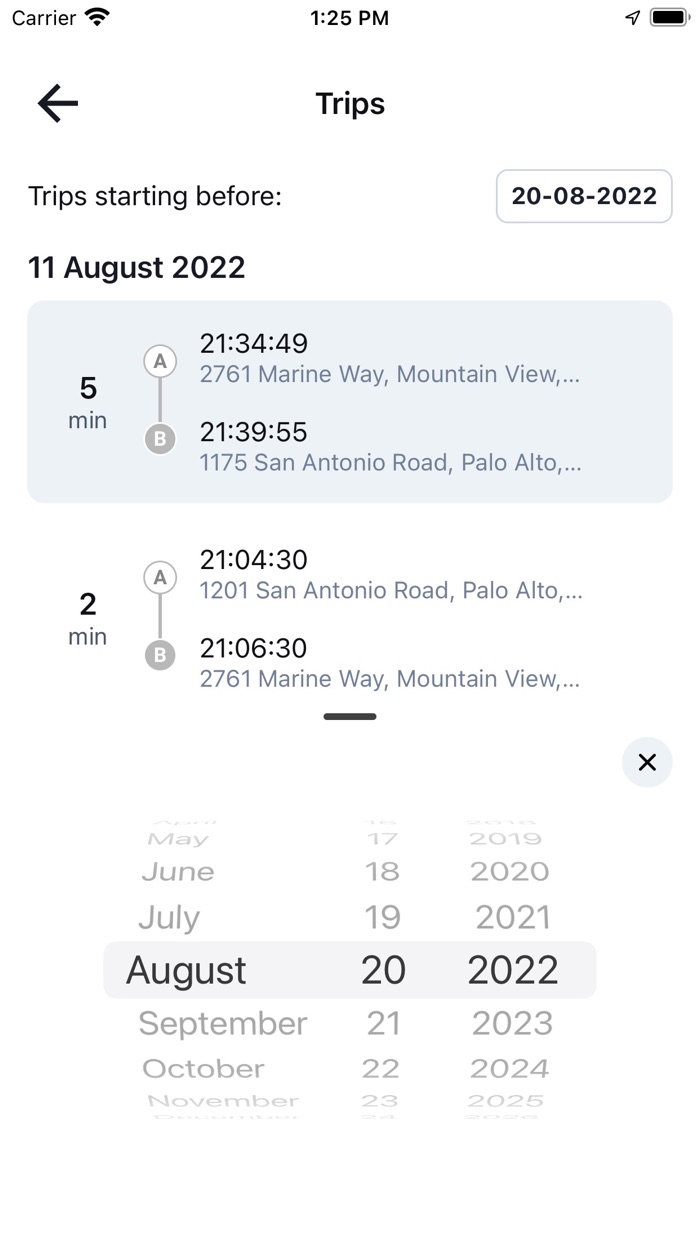Select July in month picker

[169, 917]
